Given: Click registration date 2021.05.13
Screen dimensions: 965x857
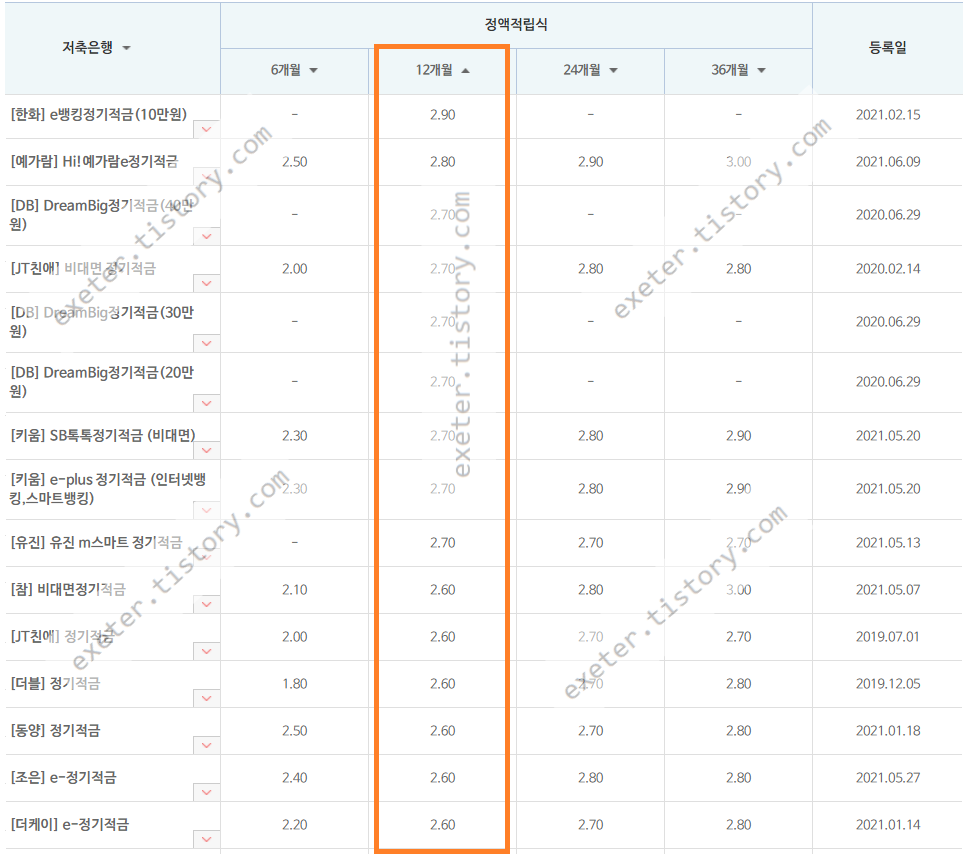Looking at the screenshot, I should (x=887, y=543).
